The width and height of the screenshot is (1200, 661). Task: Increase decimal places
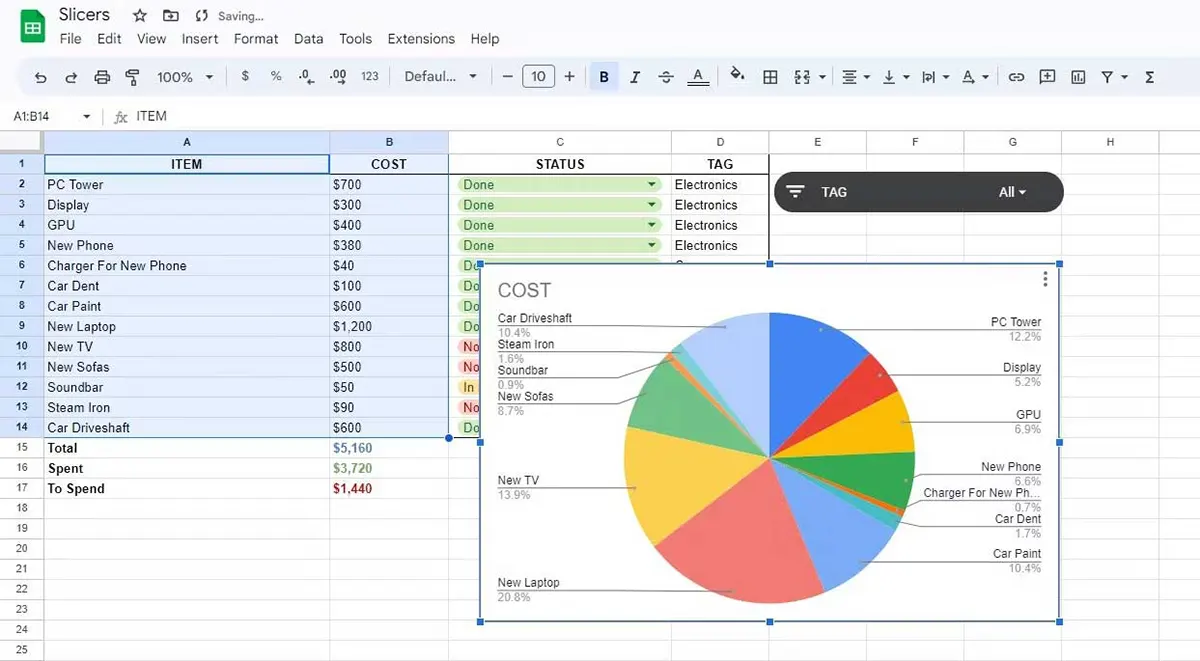point(336,76)
